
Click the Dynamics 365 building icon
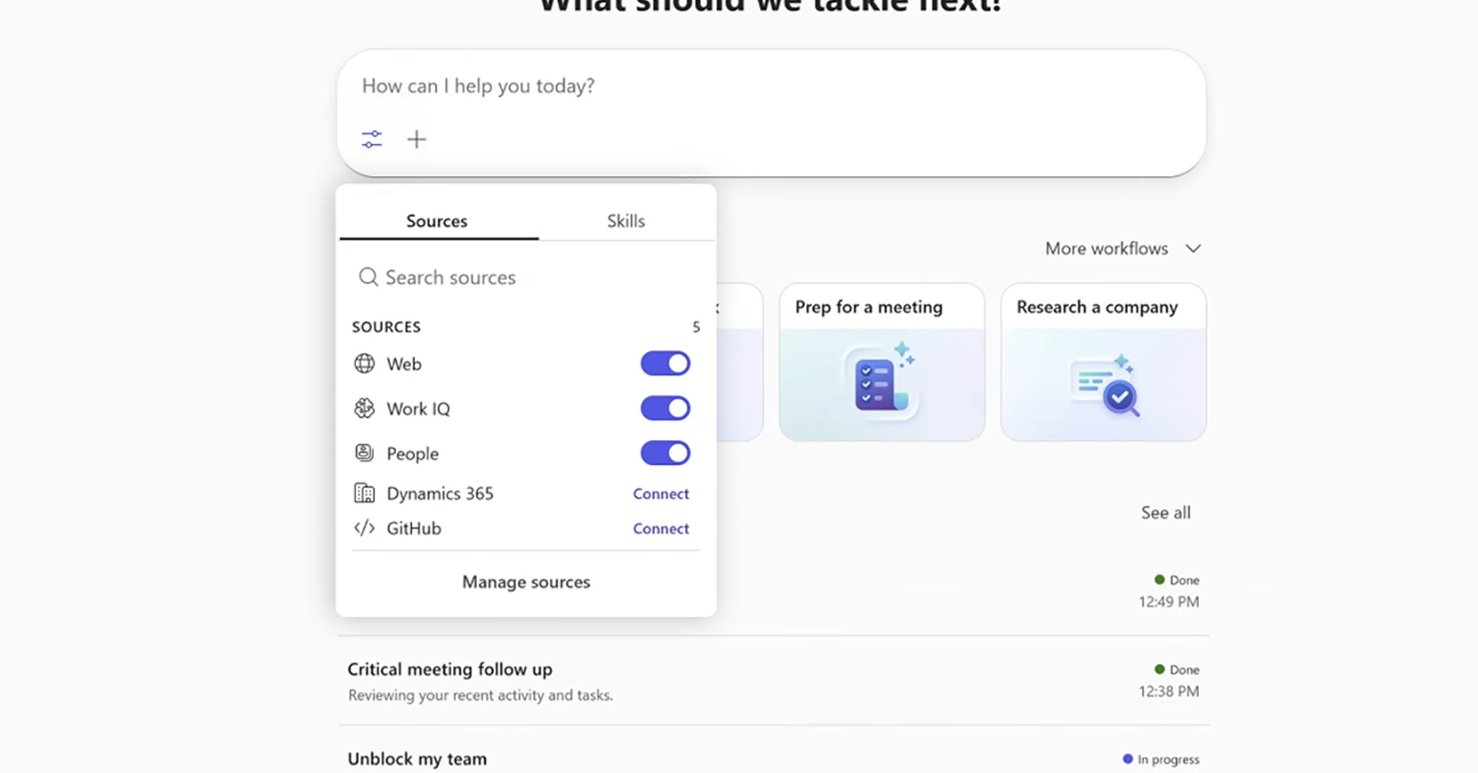pyautogui.click(x=365, y=493)
